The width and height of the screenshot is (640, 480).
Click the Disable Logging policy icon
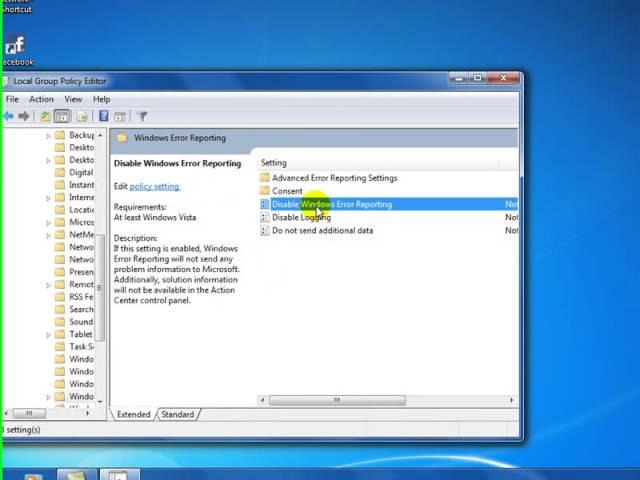(x=264, y=217)
